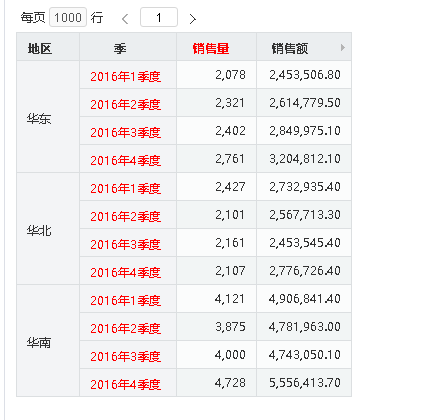Open the 华东 2016年4季度 link
This screenshot has width=430, height=420.
[x=125, y=161]
